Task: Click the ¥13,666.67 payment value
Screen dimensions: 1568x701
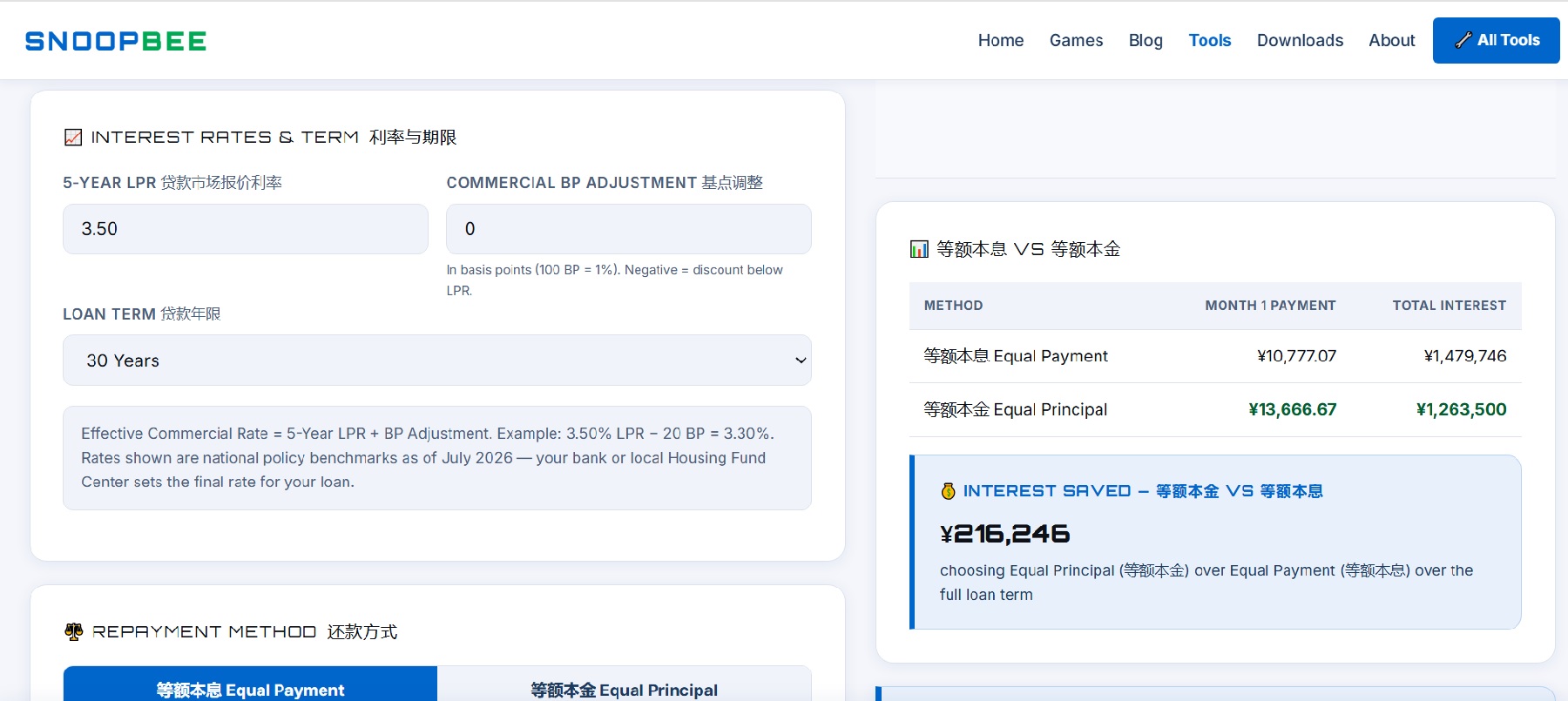Action: pyautogui.click(x=1292, y=409)
